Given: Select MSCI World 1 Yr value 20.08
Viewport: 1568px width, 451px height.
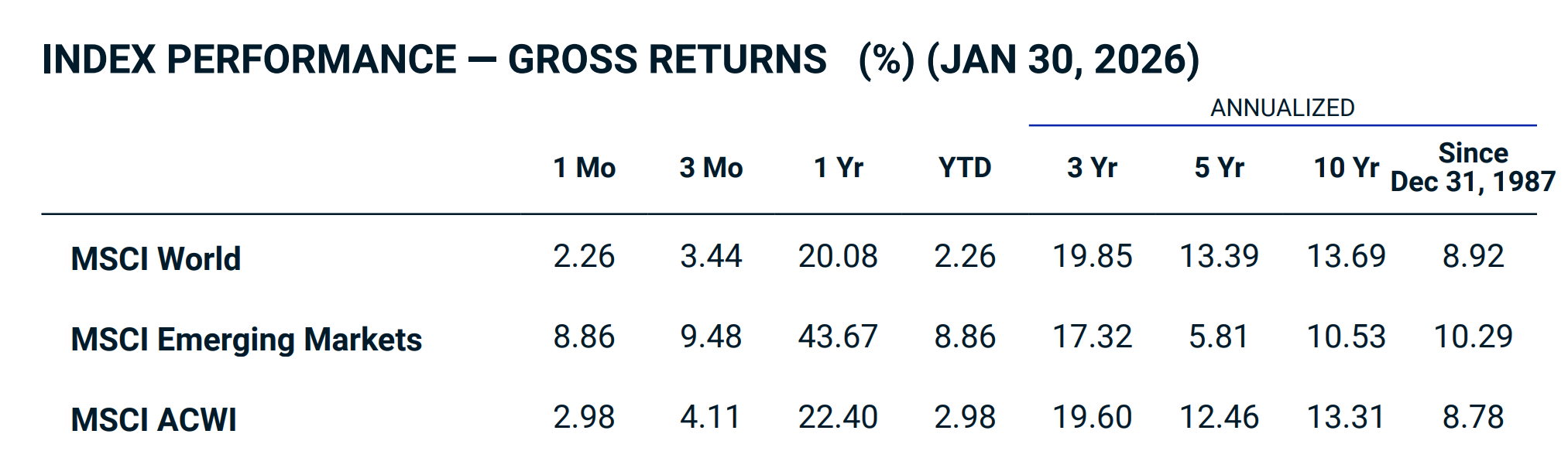Looking at the screenshot, I should 838,256.
